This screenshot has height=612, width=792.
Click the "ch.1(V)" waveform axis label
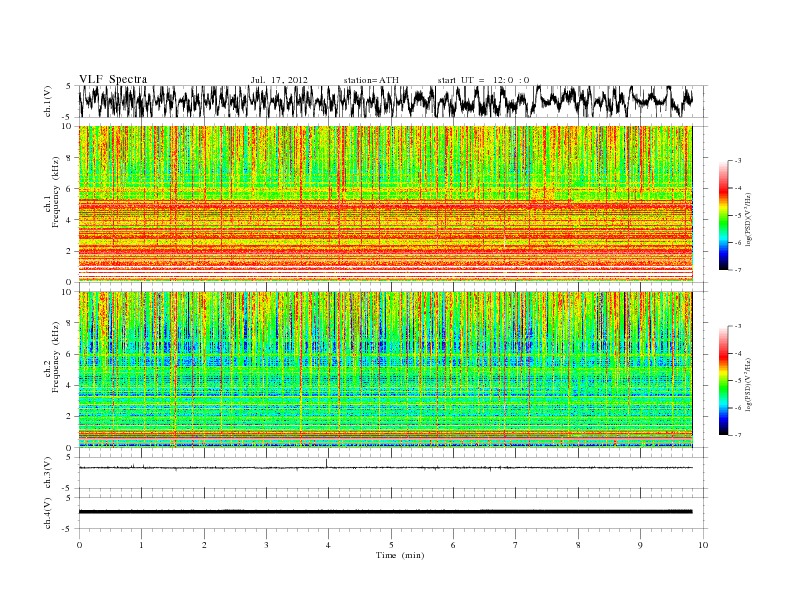click(47, 101)
